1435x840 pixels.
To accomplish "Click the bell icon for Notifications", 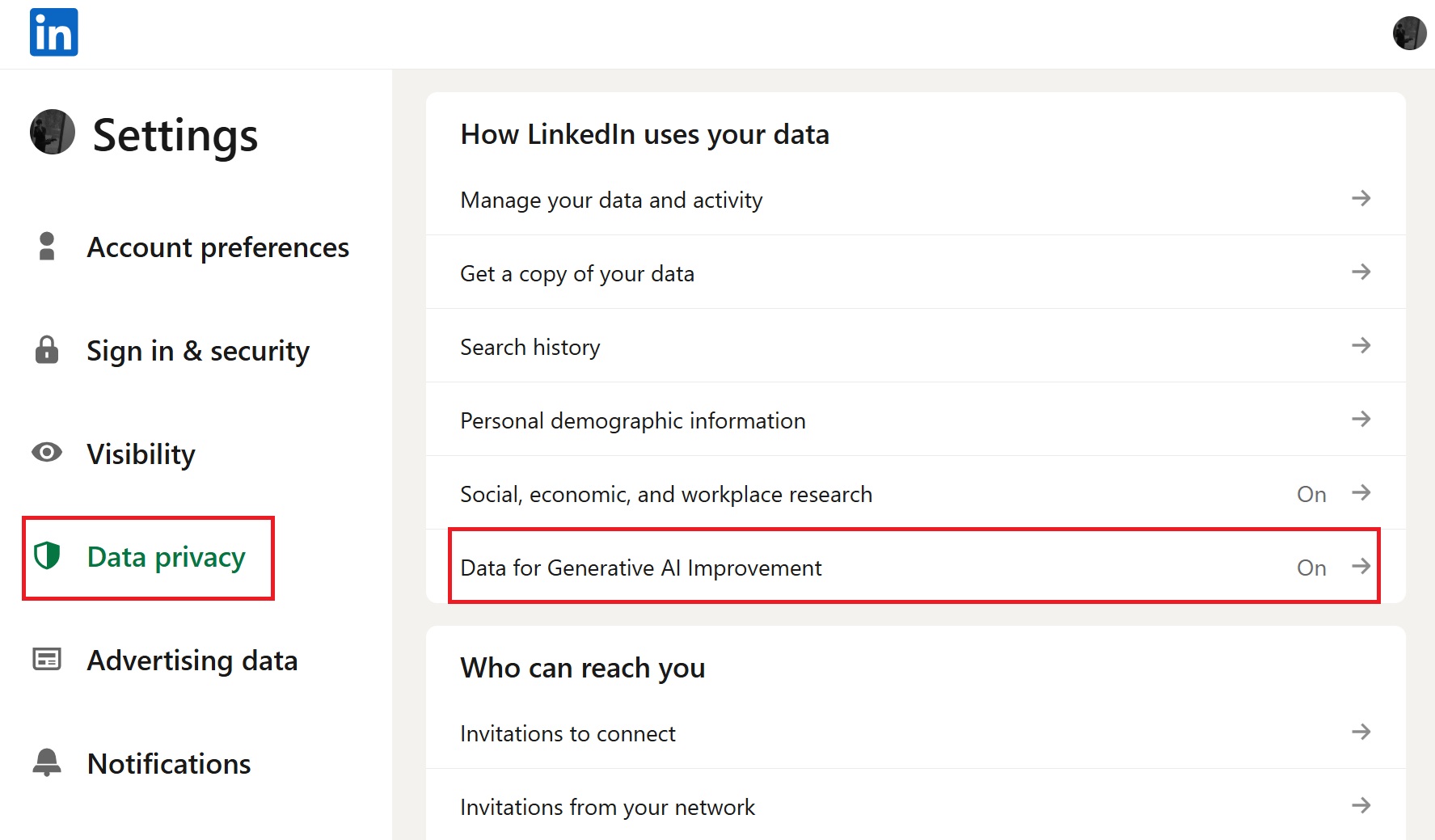I will click(47, 762).
